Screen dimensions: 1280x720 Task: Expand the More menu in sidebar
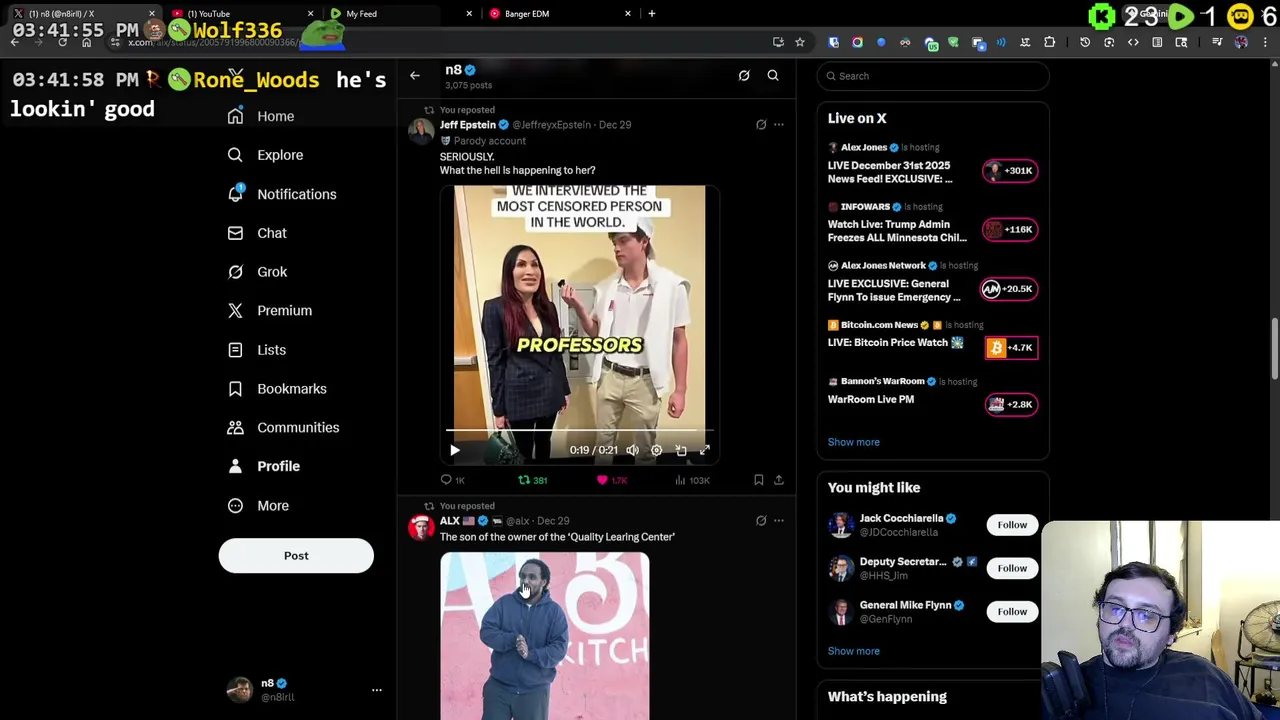[x=259, y=506]
